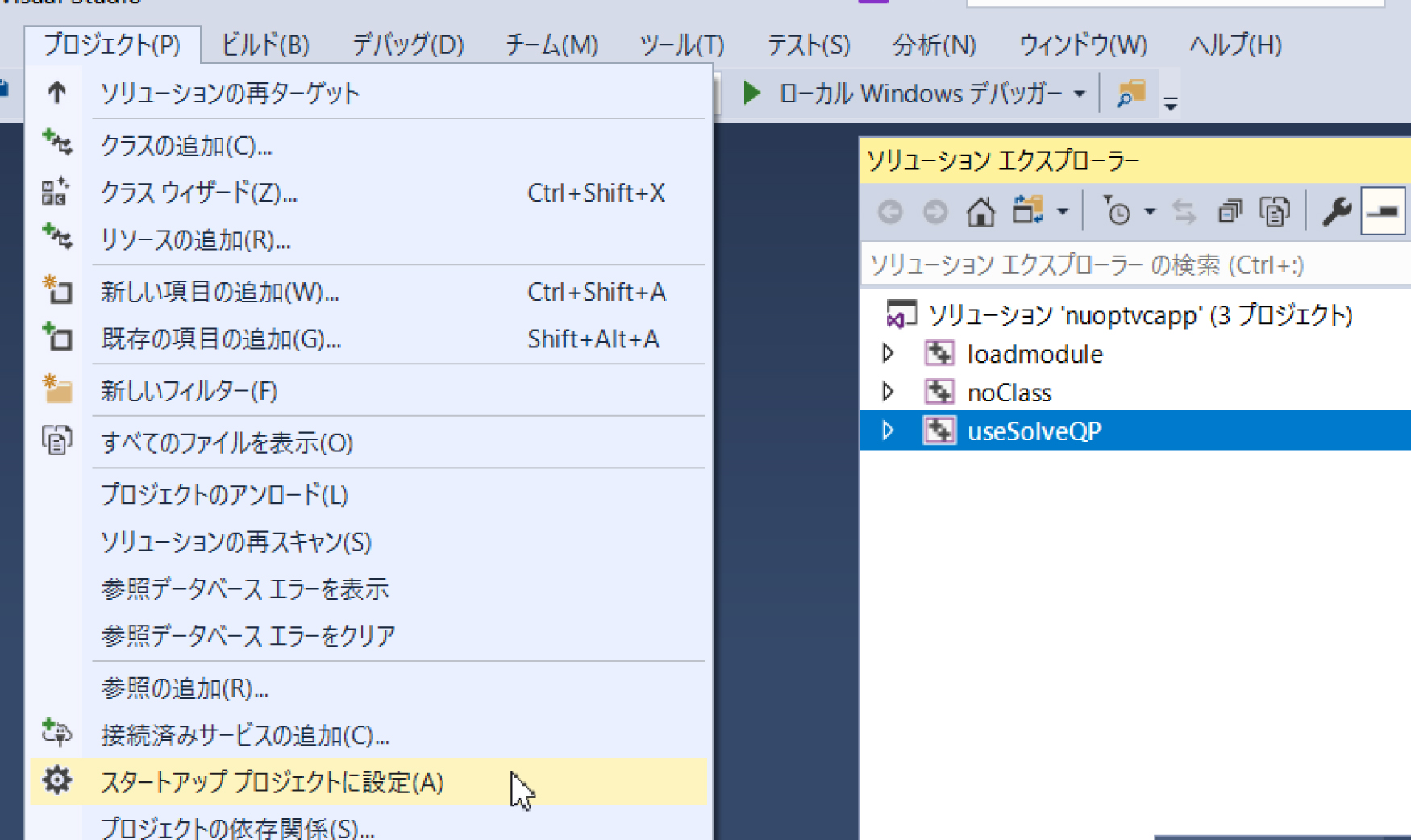Image resolution: width=1411 pixels, height=840 pixels.
Task: Open the ウィンドウ(W) menu
Action: click(x=1084, y=44)
